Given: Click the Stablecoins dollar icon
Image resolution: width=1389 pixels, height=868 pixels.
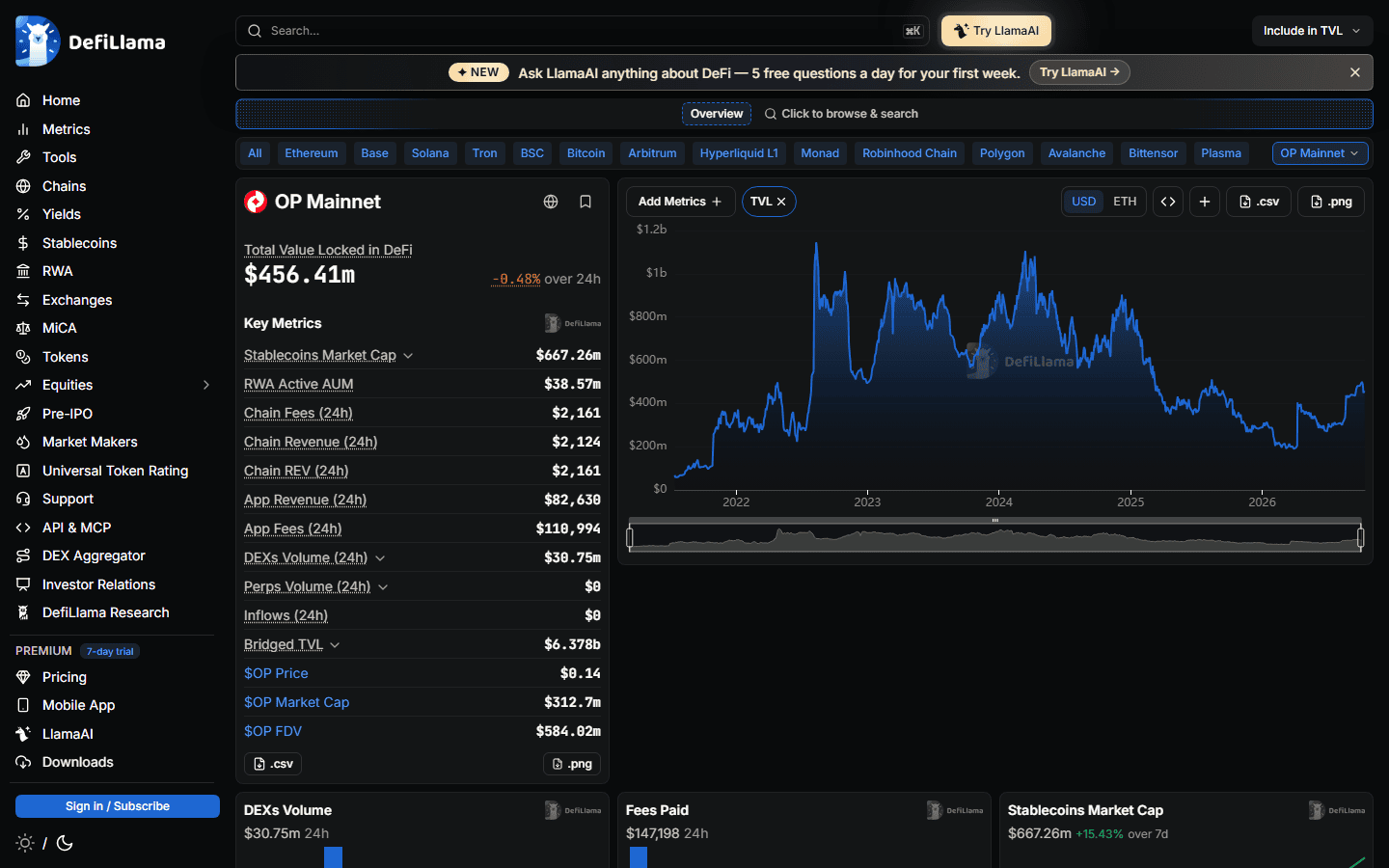Looking at the screenshot, I should point(23,243).
